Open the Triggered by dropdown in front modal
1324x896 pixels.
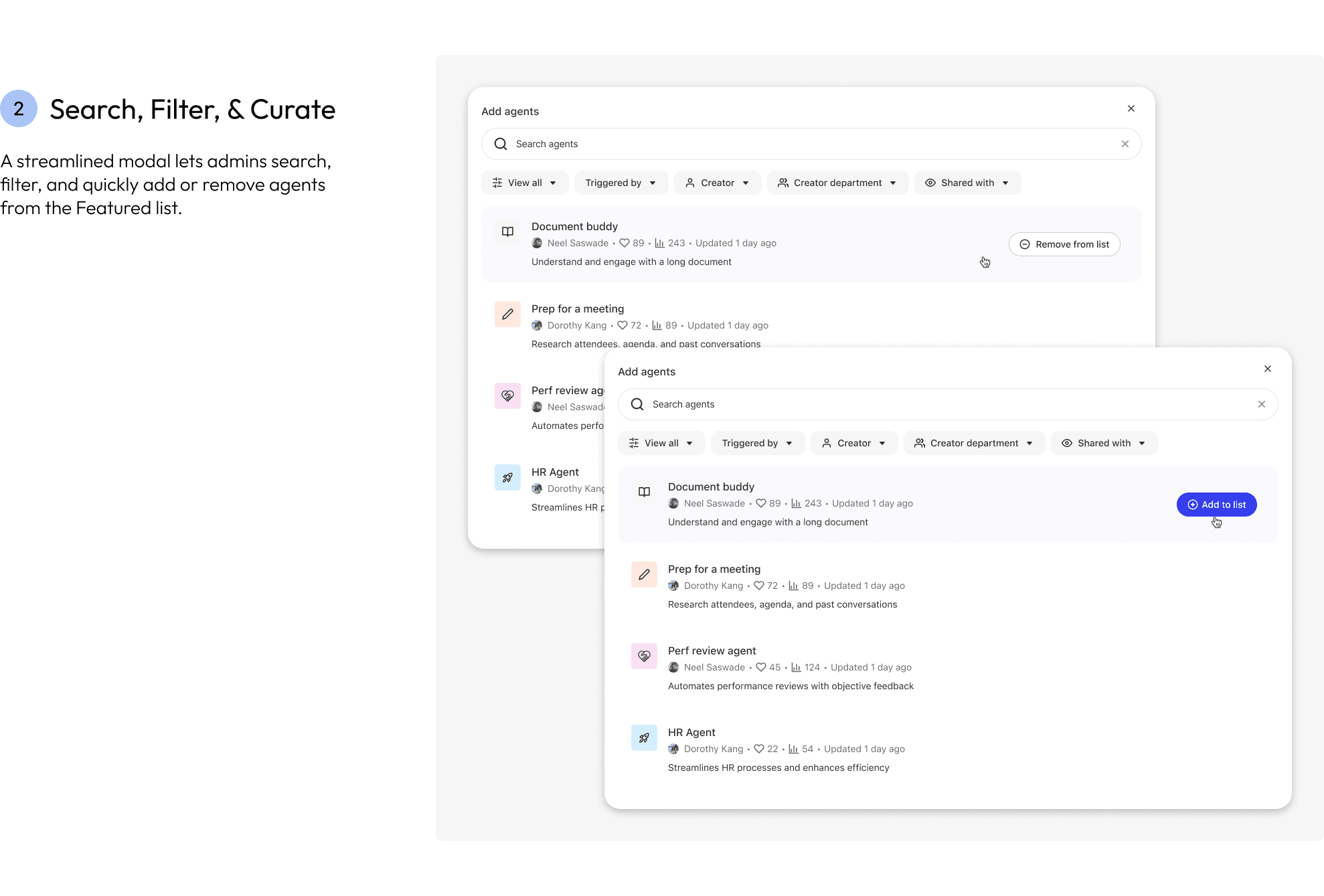click(757, 443)
